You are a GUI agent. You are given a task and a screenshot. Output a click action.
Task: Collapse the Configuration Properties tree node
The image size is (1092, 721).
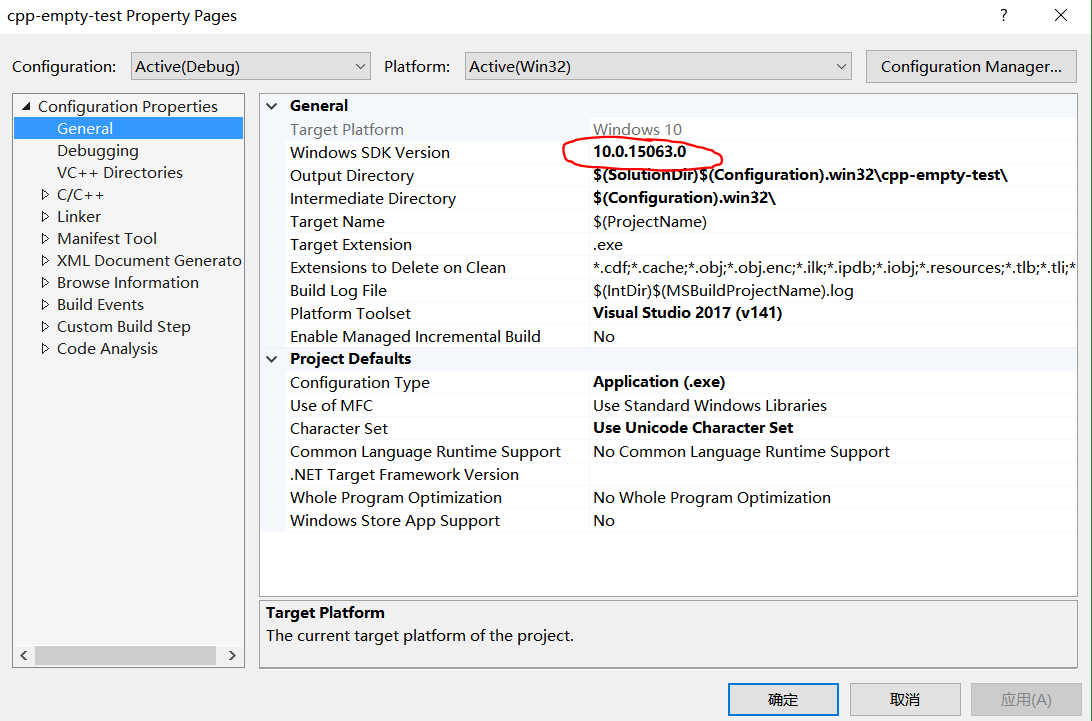pyautogui.click(x=26, y=107)
